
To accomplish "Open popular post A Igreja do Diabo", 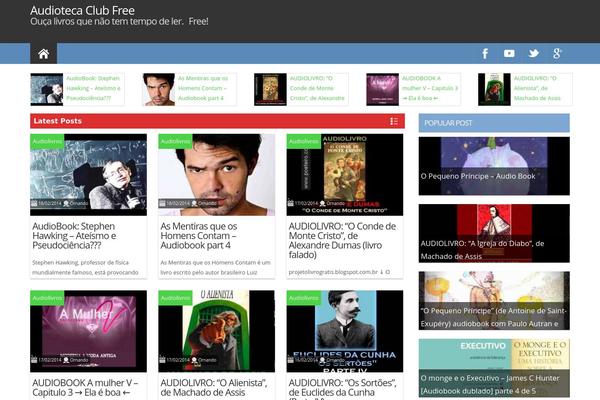I will click(x=494, y=233).
